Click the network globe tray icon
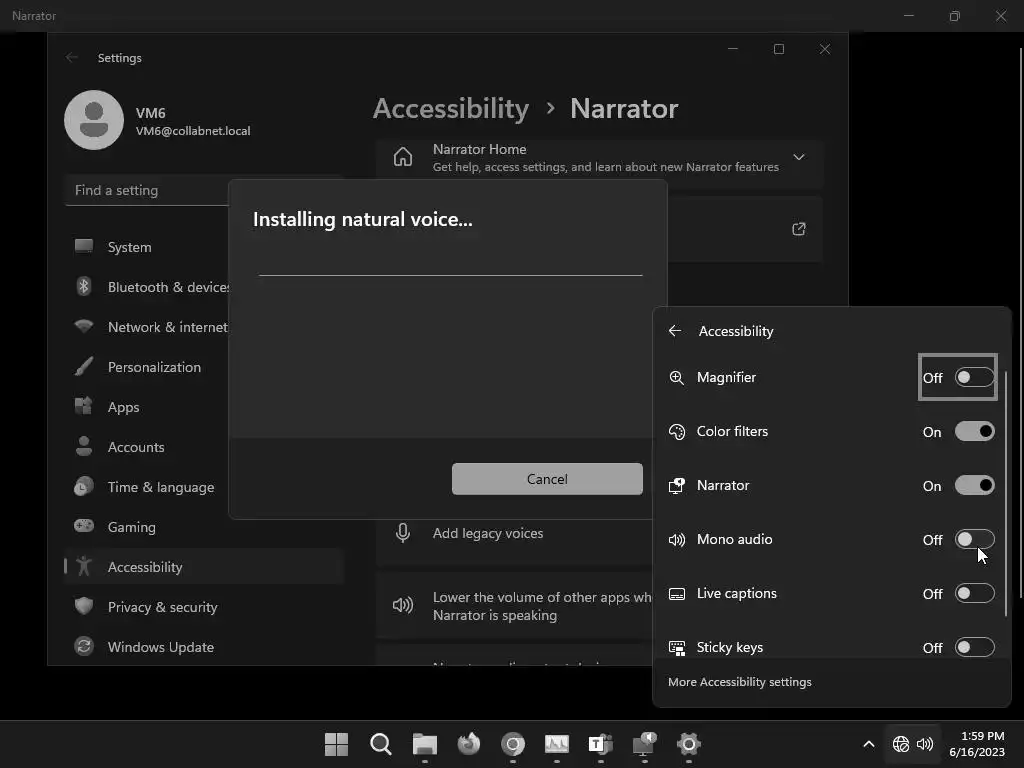Viewport: 1024px width, 768px height. click(x=901, y=744)
